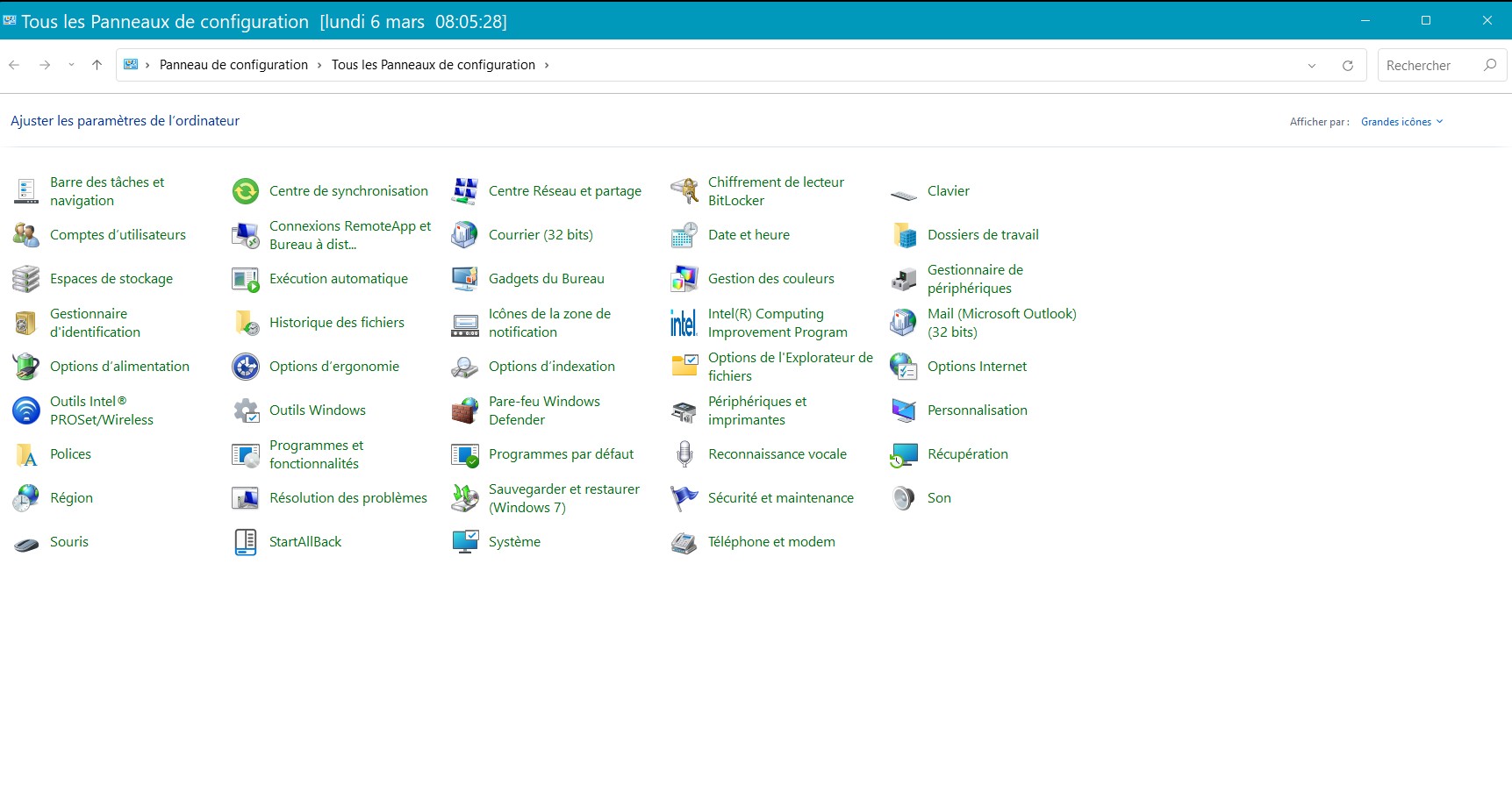Click the Options d'alimentation icon
The image size is (1512, 792).
26,367
